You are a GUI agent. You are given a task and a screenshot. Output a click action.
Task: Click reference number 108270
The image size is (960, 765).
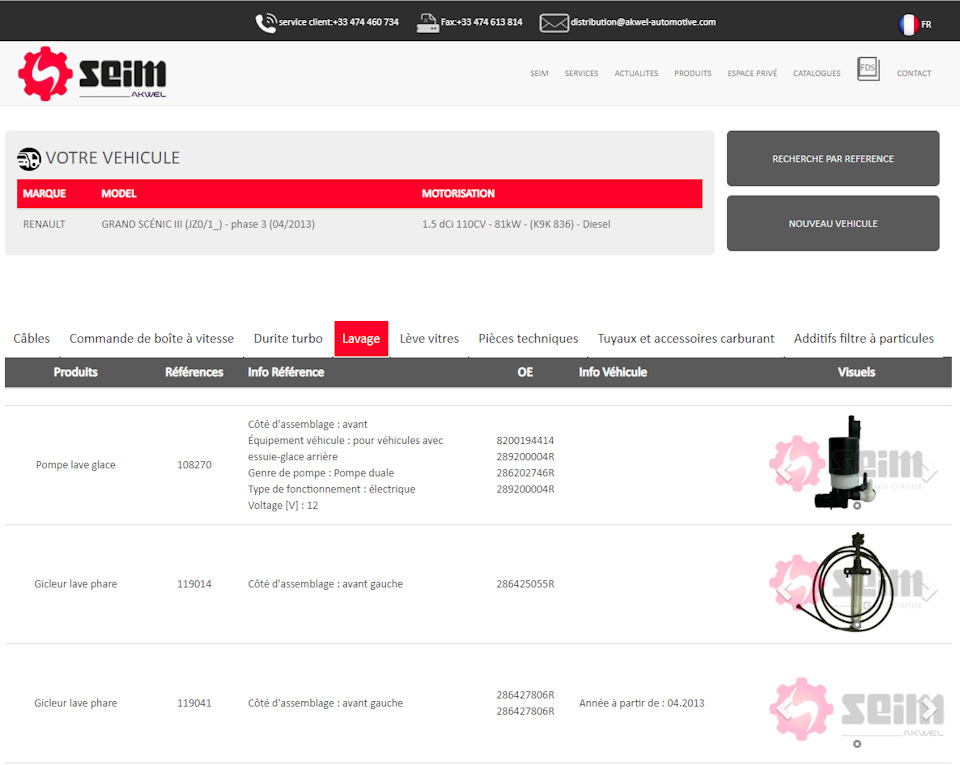coord(194,465)
